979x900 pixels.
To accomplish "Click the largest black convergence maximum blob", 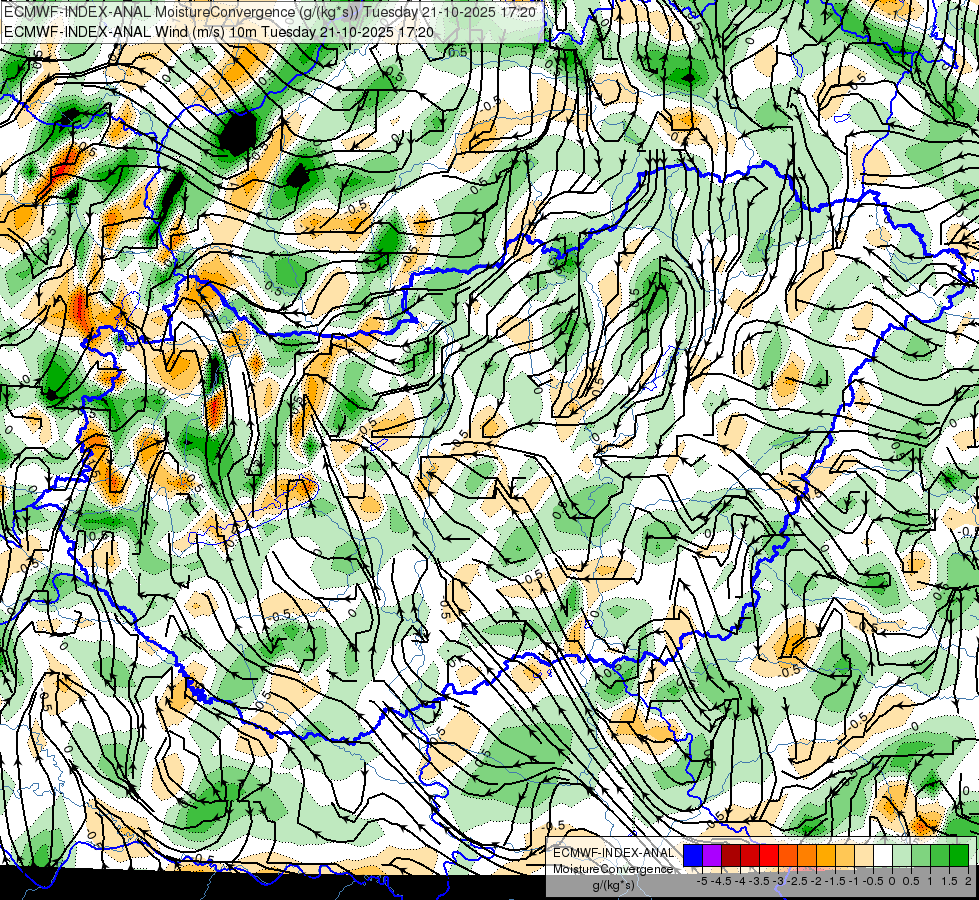I will point(239,132).
